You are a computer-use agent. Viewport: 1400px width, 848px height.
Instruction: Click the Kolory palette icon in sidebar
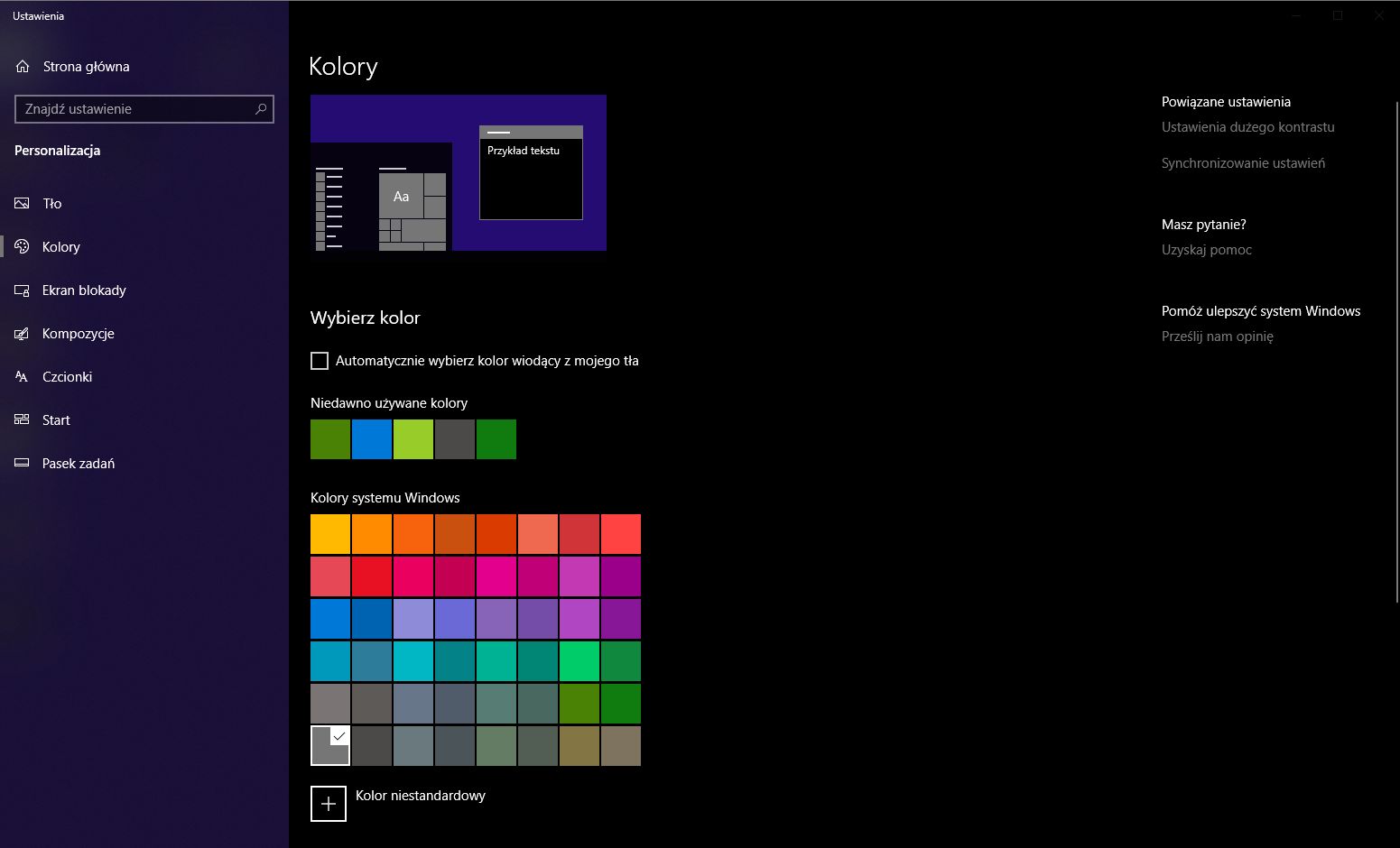(22, 246)
